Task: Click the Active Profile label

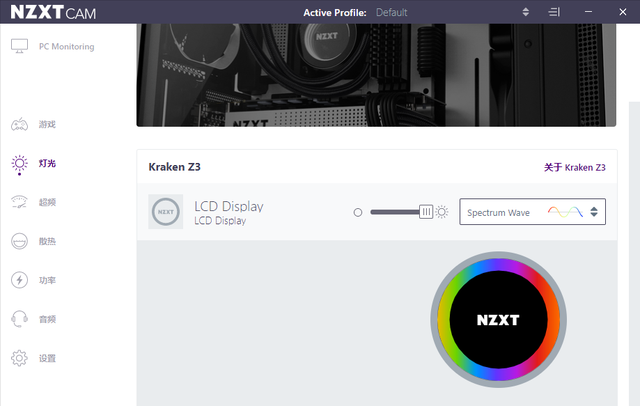Action: pos(335,13)
